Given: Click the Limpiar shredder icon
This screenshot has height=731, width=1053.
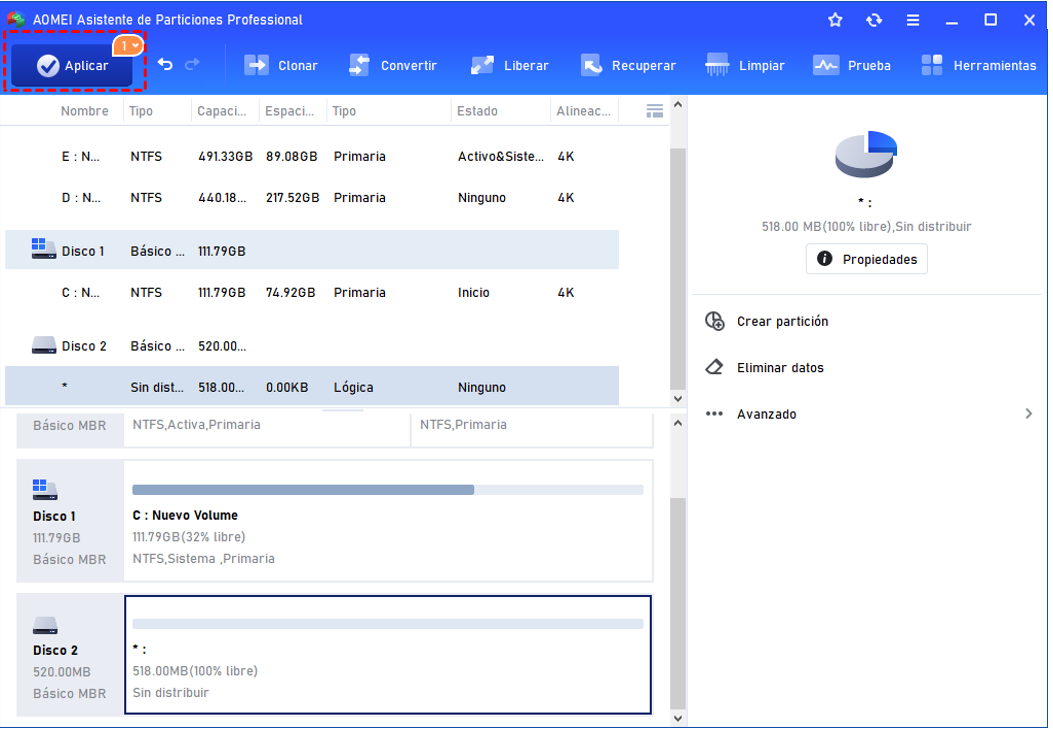Looking at the screenshot, I should 717,65.
